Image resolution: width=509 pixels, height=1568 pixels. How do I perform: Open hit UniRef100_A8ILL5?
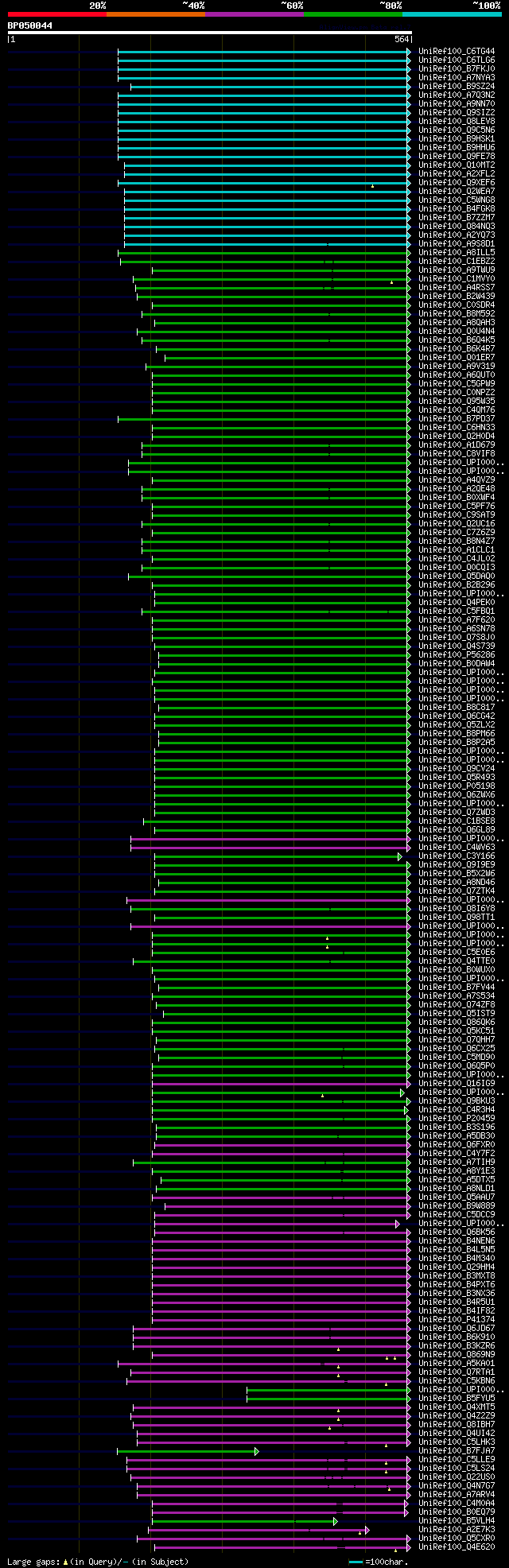pyautogui.click(x=457, y=253)
